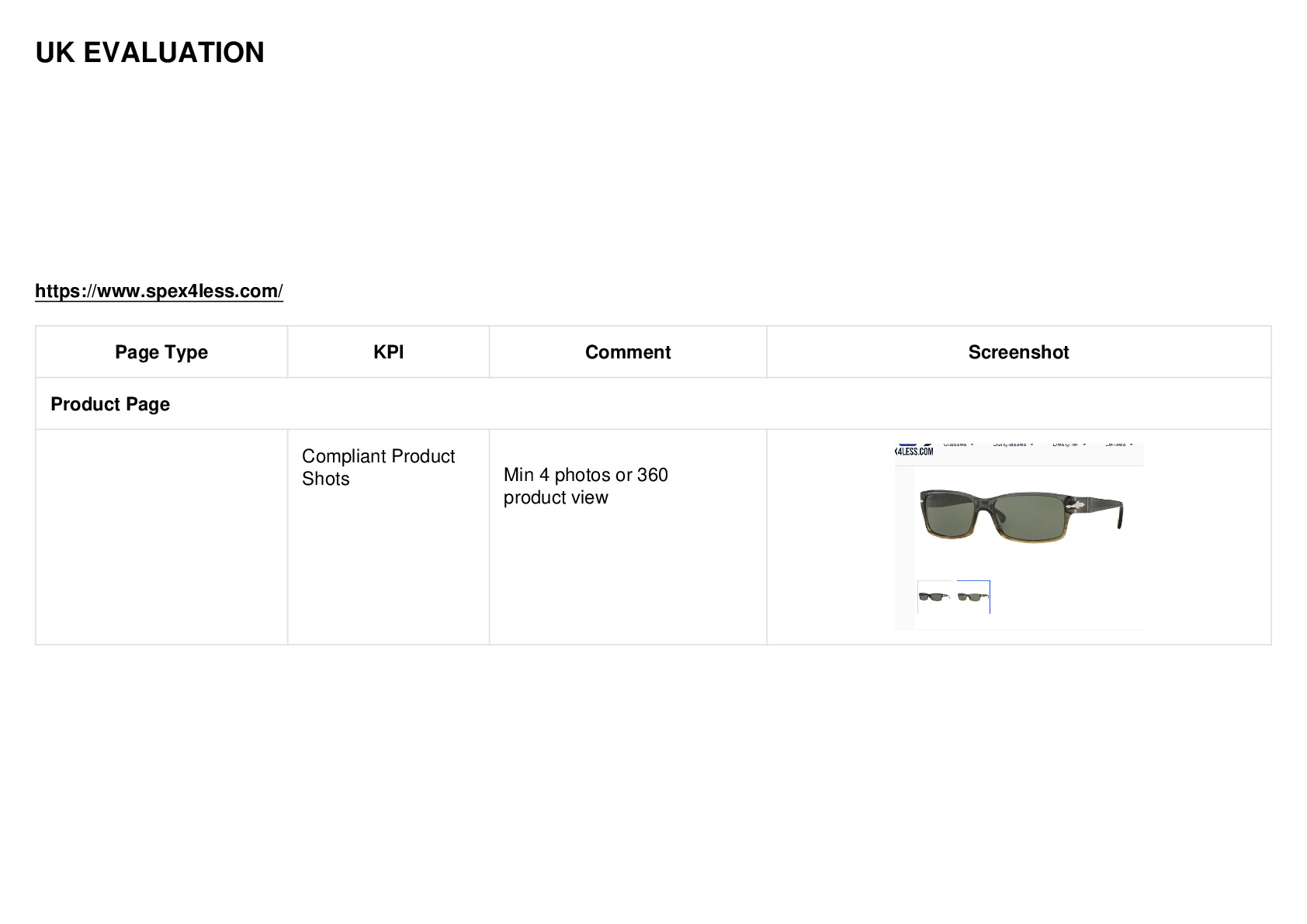Open the Glasses menu in the site header
The width and height of the screenshot is (1307, 924).
pos(959,445)
